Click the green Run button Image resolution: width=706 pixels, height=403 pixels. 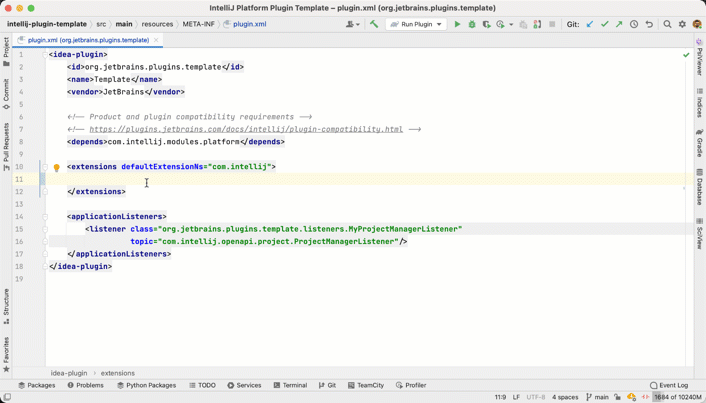tap(458, 24)
